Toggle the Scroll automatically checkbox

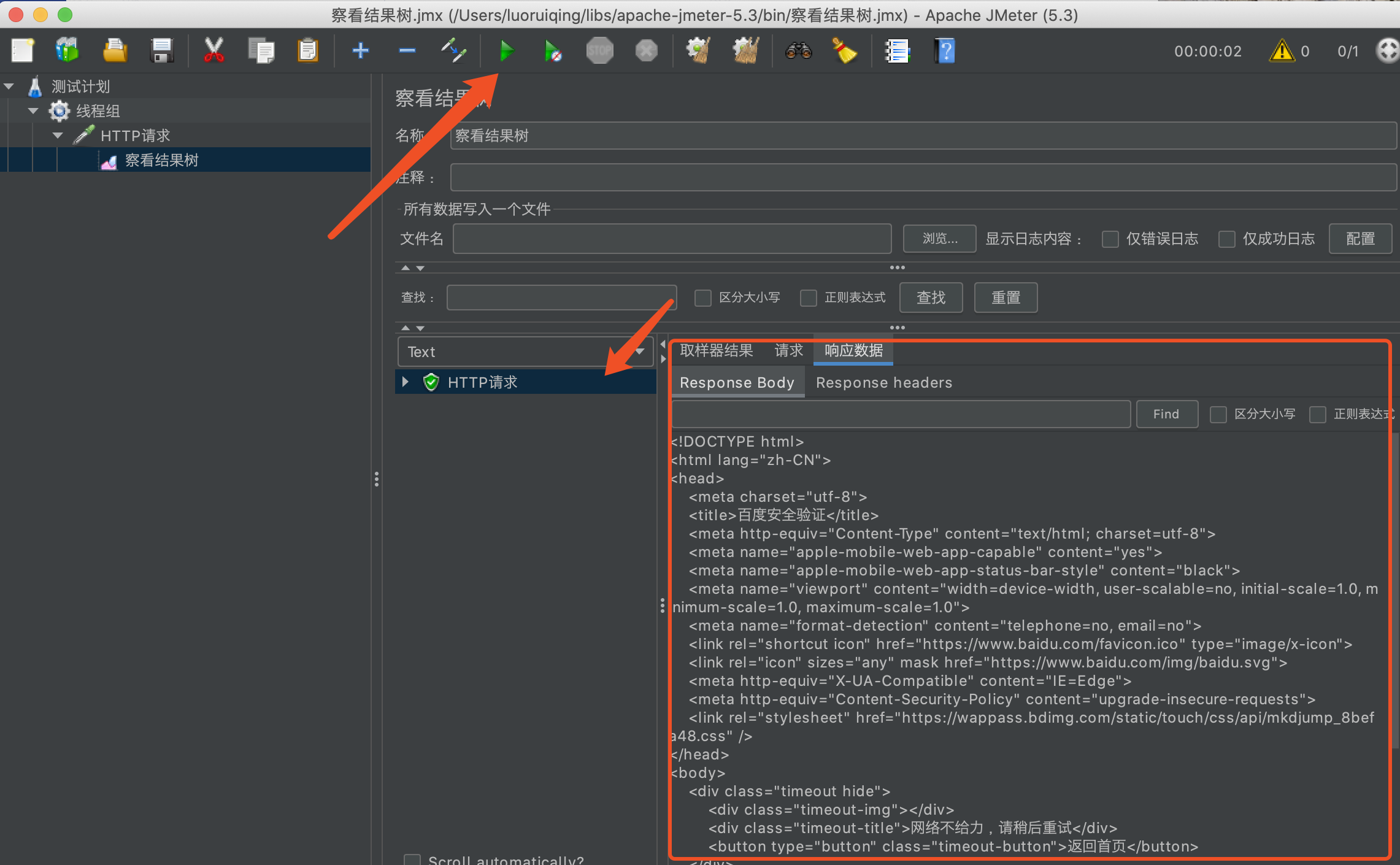point(412,859)
